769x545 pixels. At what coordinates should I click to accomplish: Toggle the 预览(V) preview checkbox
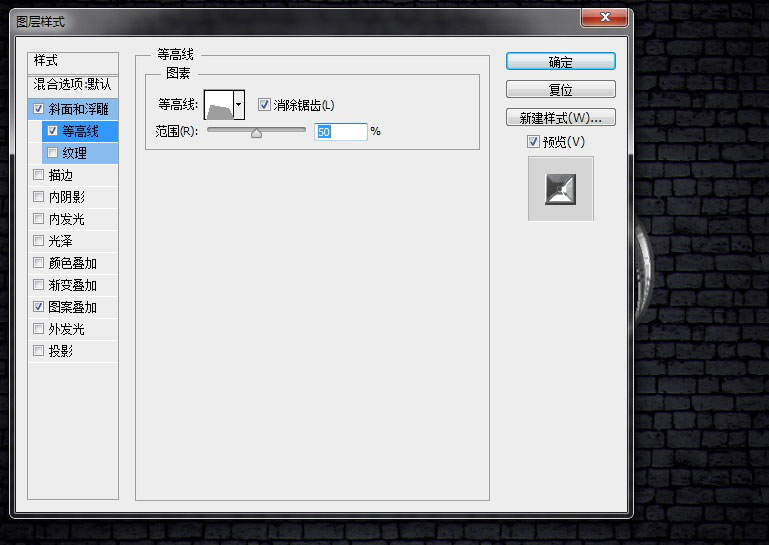tap(533, 142)
